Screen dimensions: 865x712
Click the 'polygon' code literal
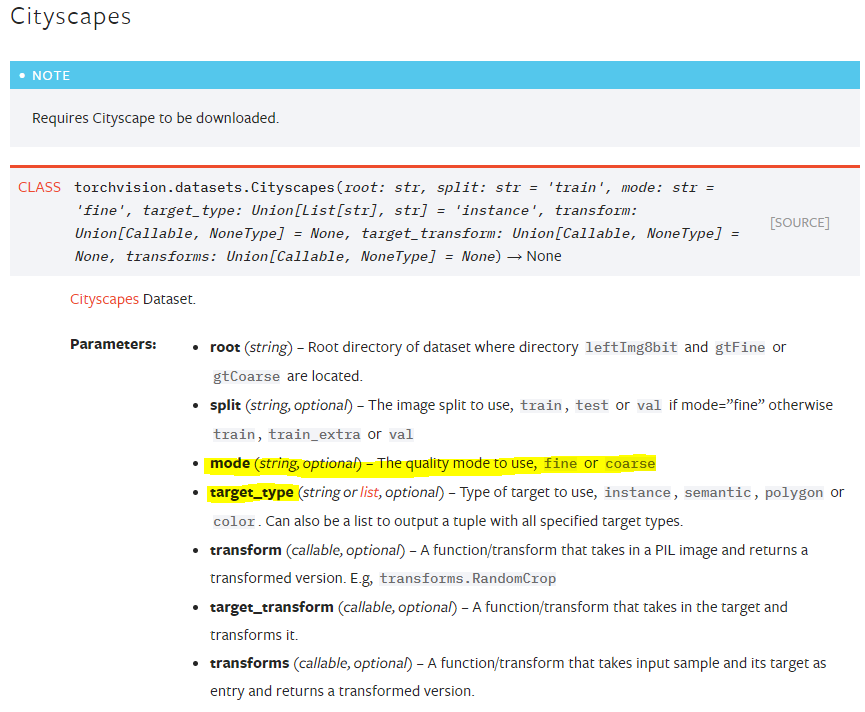coord(794,492)
